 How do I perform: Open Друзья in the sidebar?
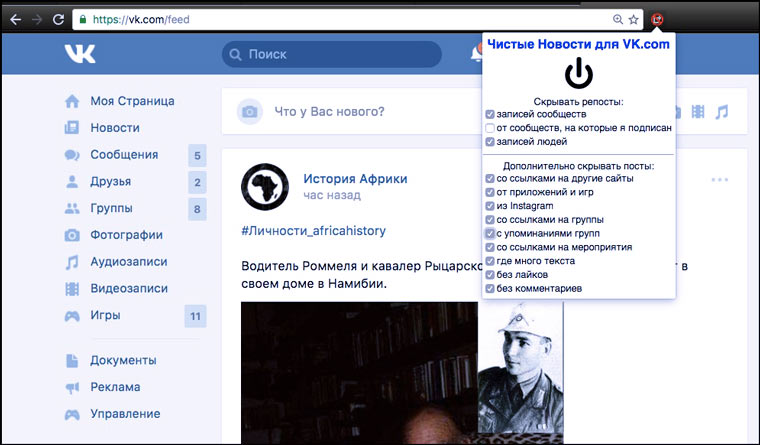111,181
